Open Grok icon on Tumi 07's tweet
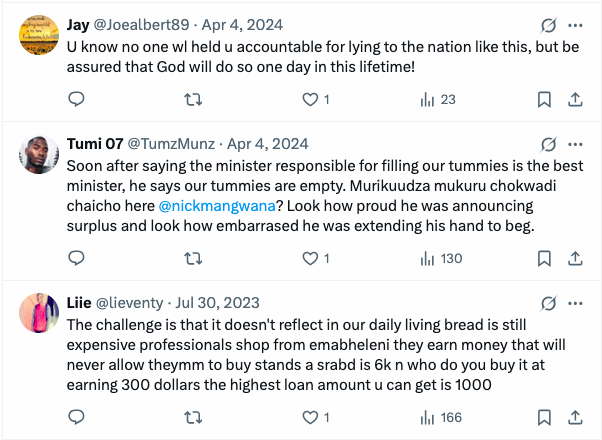Image resolution: width=602 pixels, height=440 pixels. point(547,143)
